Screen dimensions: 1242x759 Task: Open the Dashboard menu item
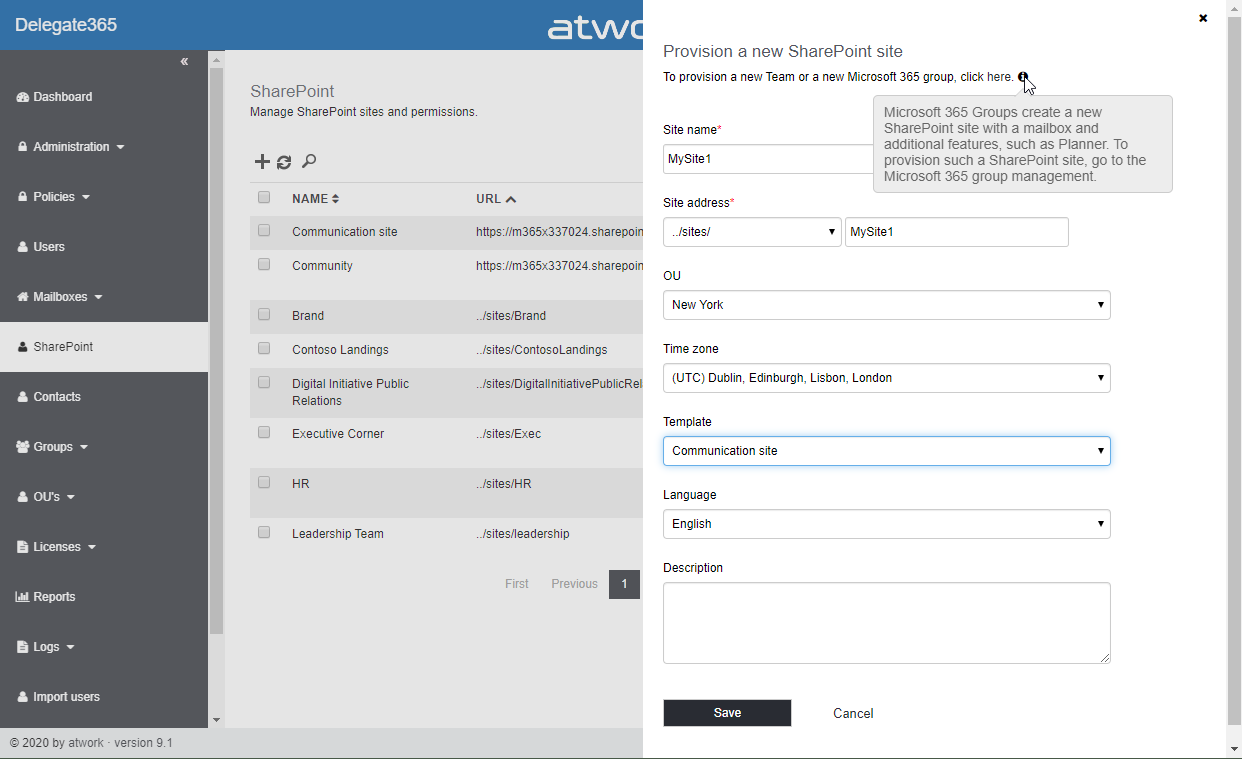click(62, 97)
